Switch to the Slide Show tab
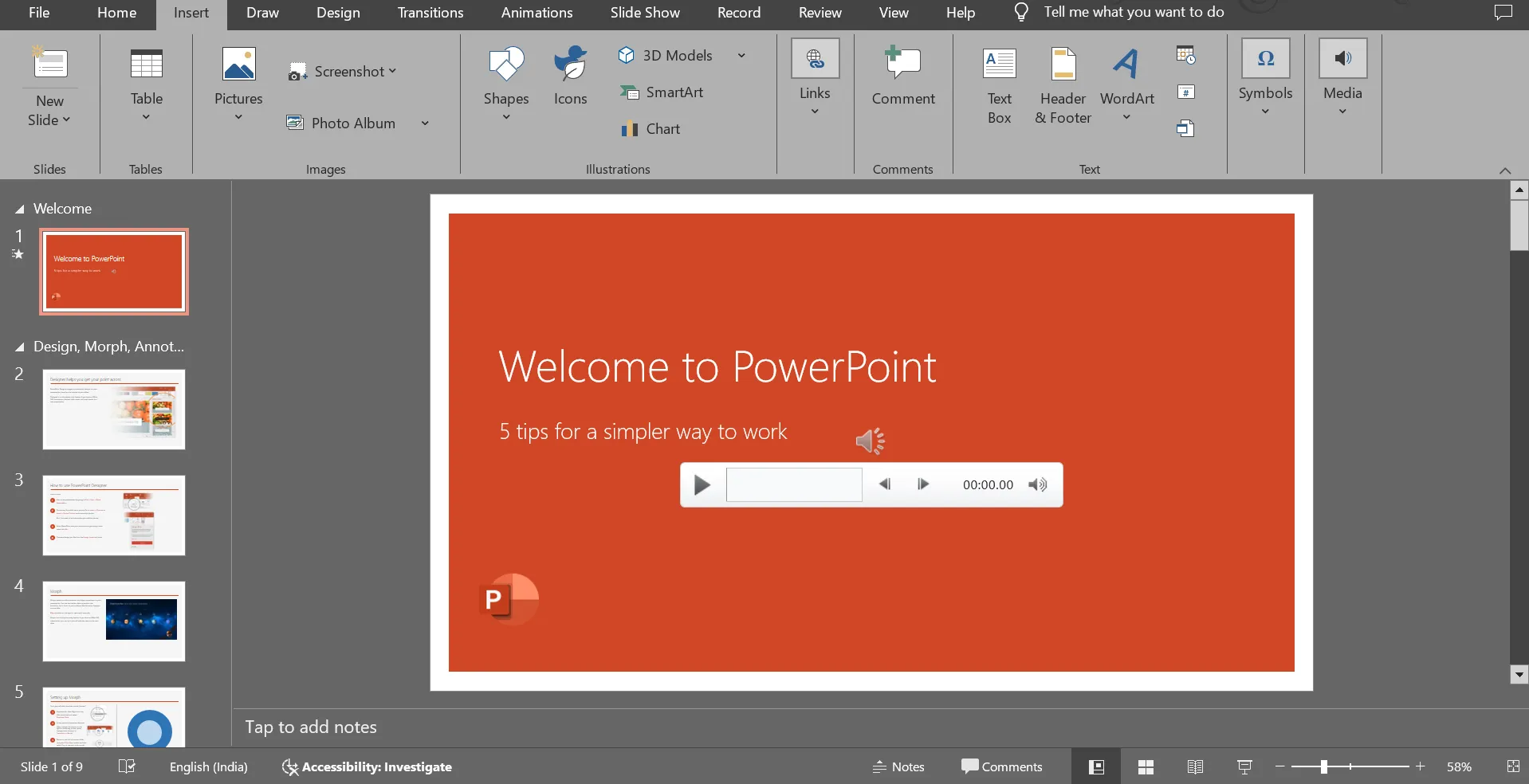The image size is (1529, 784). click(x=645, y=13)
